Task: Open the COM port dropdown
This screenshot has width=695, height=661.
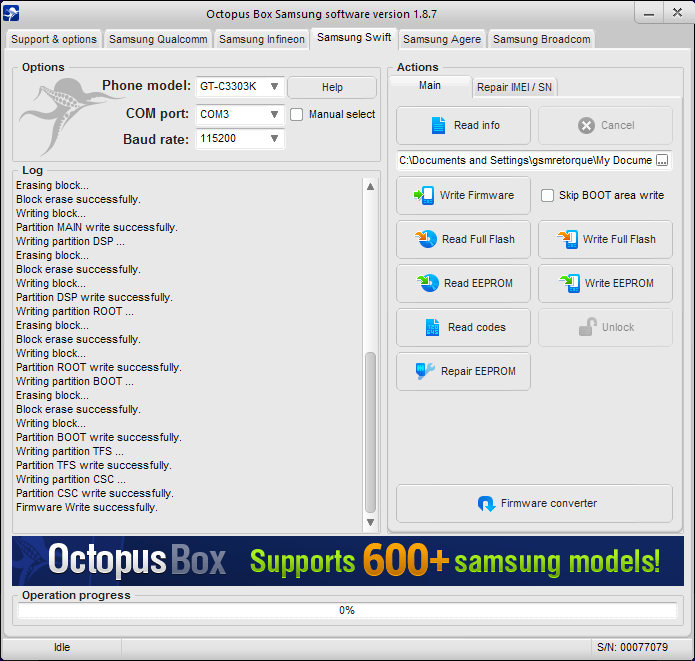Action: 274,114
